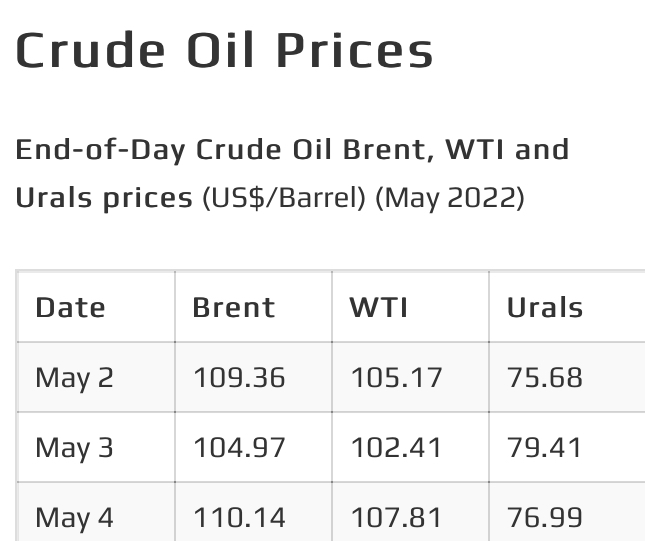
Task: Select Urals price 76.99
Action: click(x=545, y=518)
